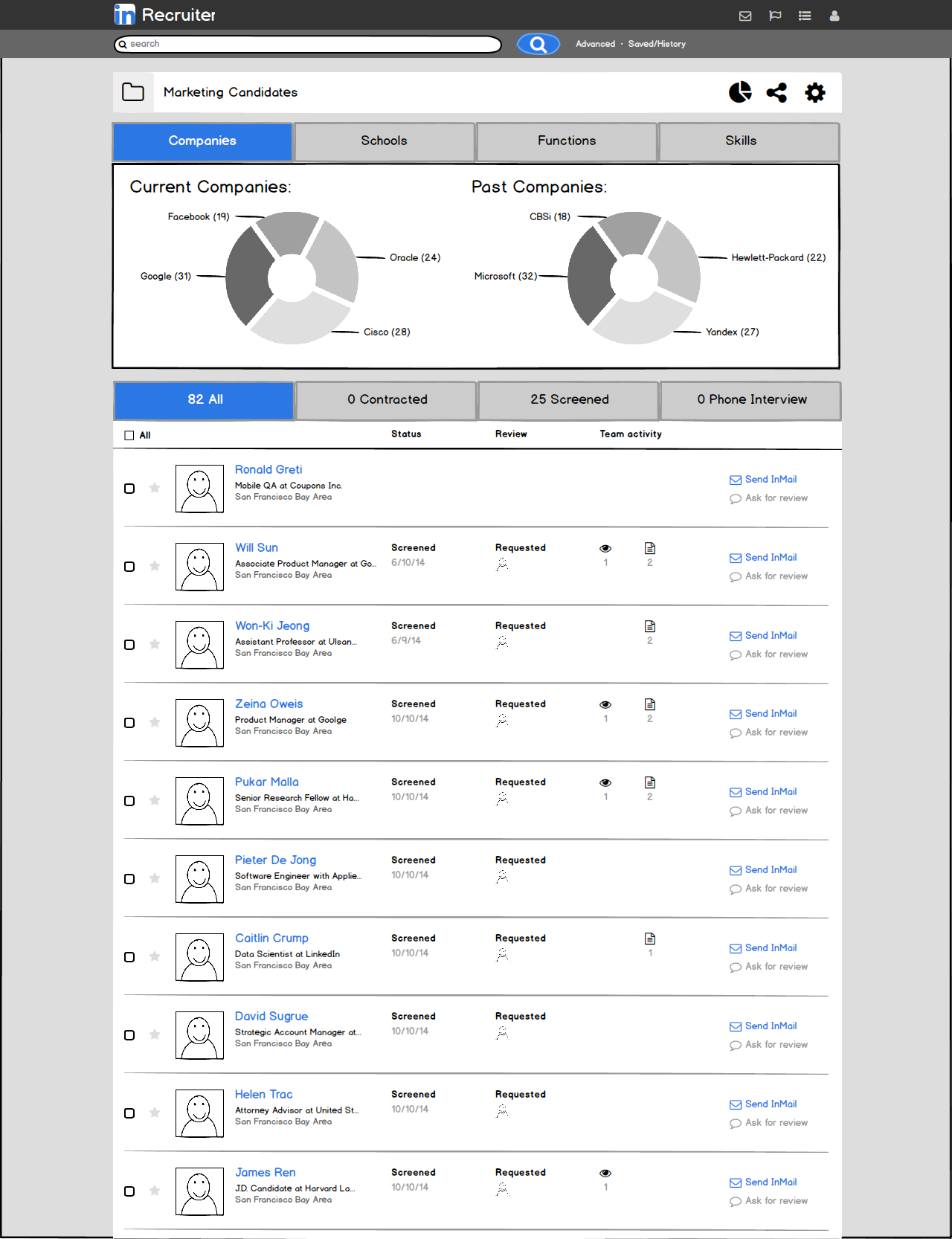
Task: Switch to the Skills tab
Action: [749, 141]
